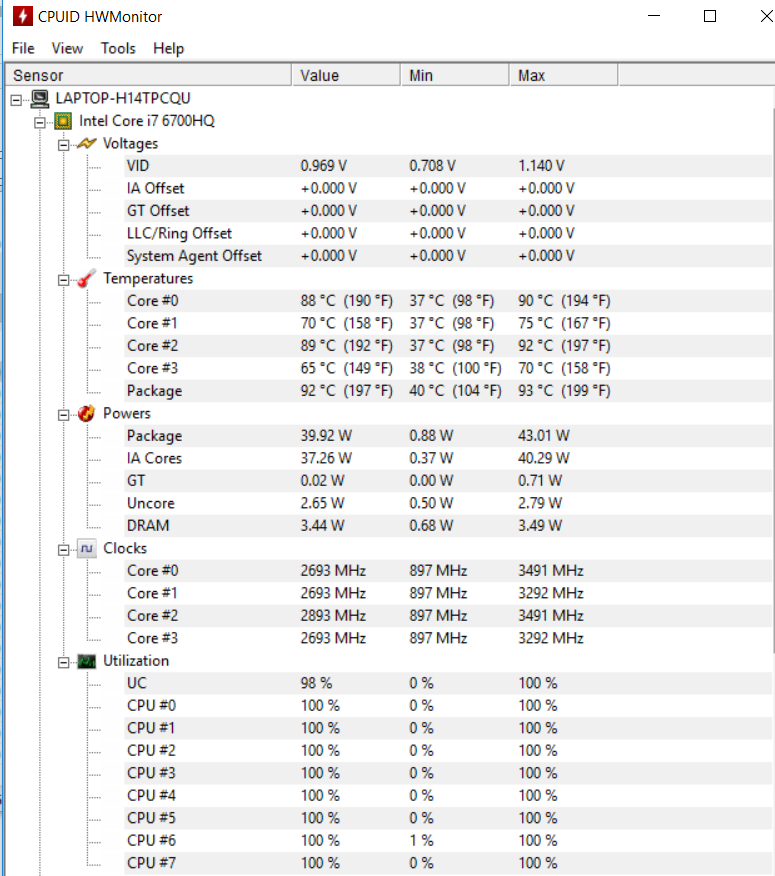Select the GT Offset row
The height and width of the screenshot is (876, 775).
click(x=448, y=211)
